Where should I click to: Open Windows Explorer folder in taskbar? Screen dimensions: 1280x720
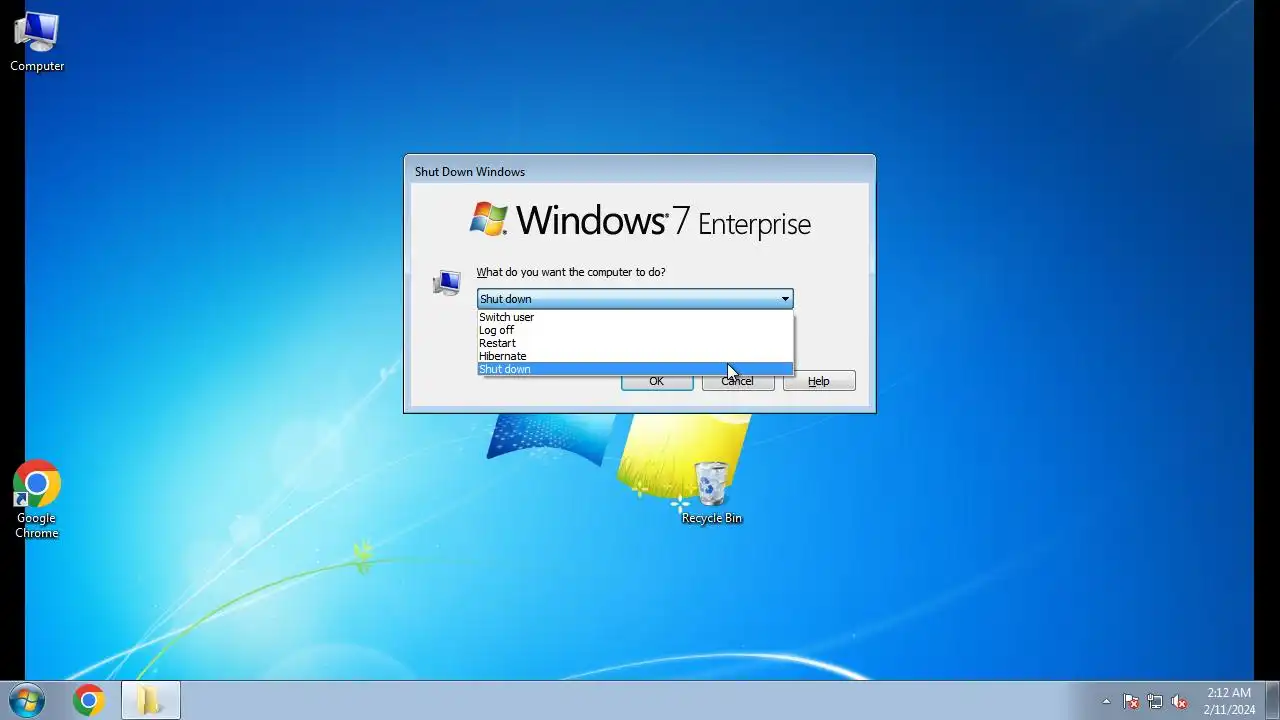pos(150,700)
